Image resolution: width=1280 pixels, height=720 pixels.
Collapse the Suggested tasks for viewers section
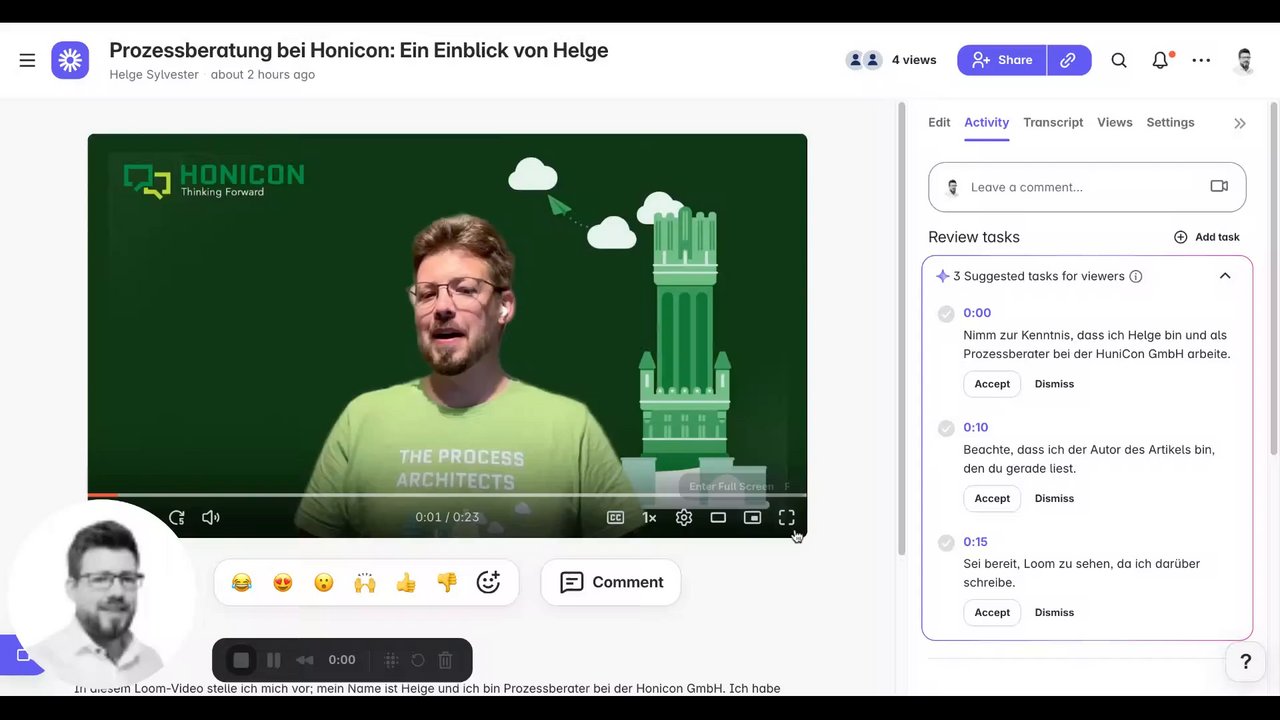(x=1225, y=276)
